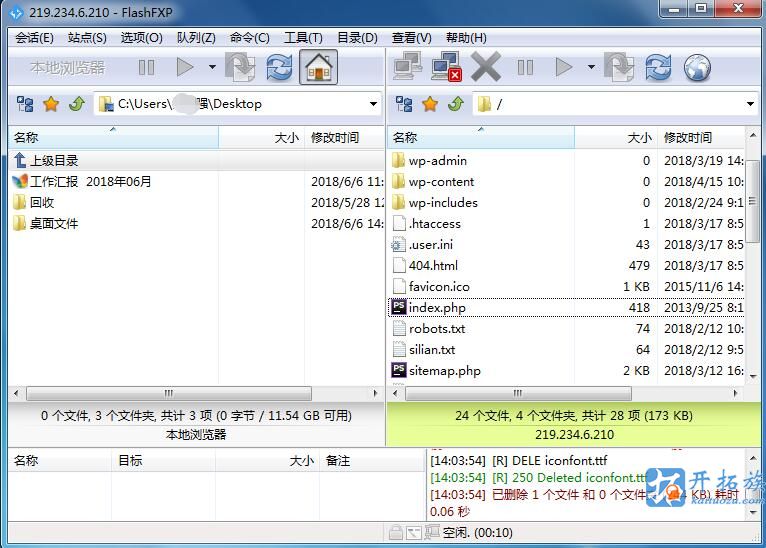Click local folder tree icon
Image resolution: width=766 pixels, height=548 pixels.
25,104
